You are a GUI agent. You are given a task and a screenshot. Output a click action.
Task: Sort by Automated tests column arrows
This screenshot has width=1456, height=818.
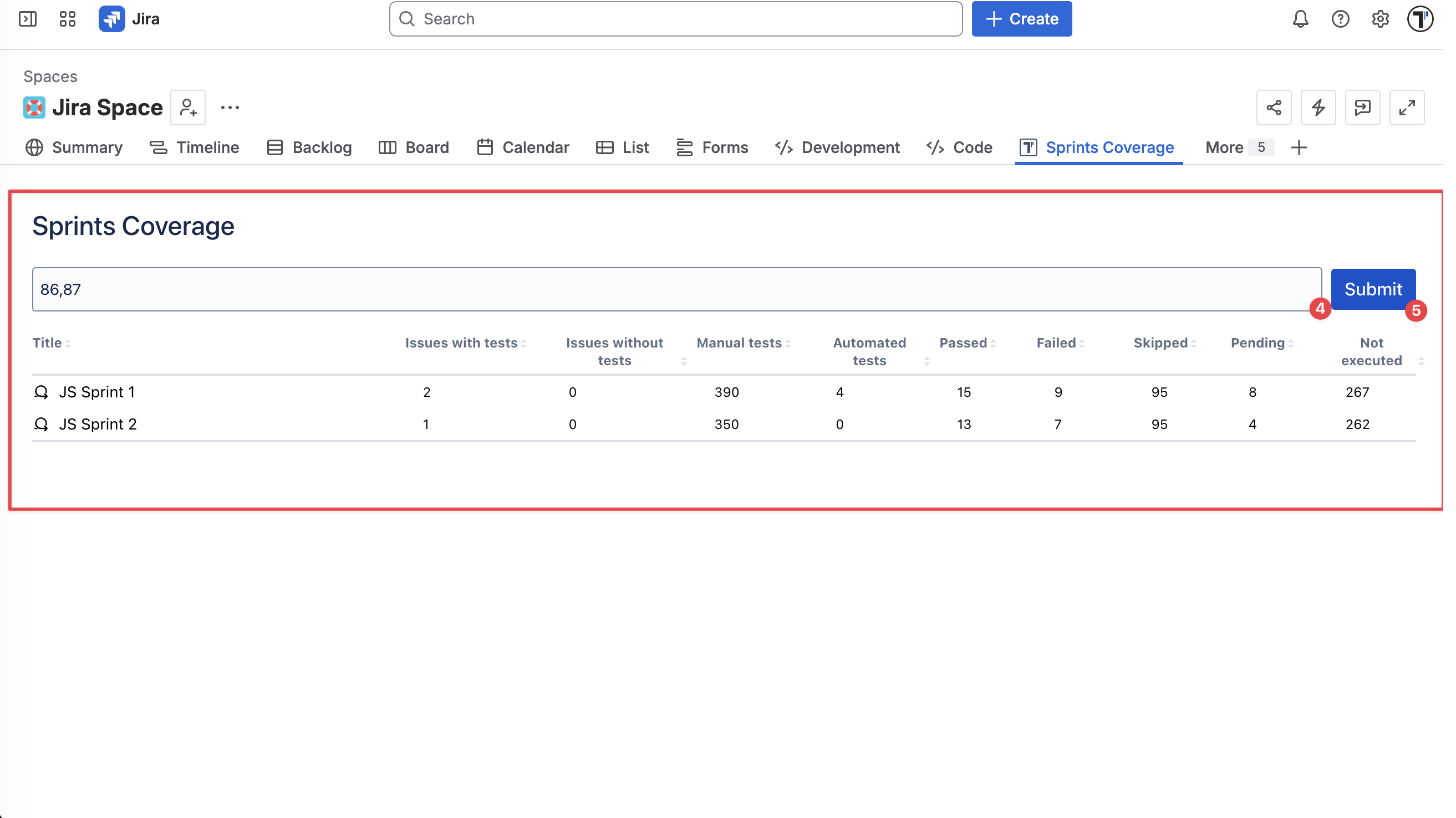point(927,361)
